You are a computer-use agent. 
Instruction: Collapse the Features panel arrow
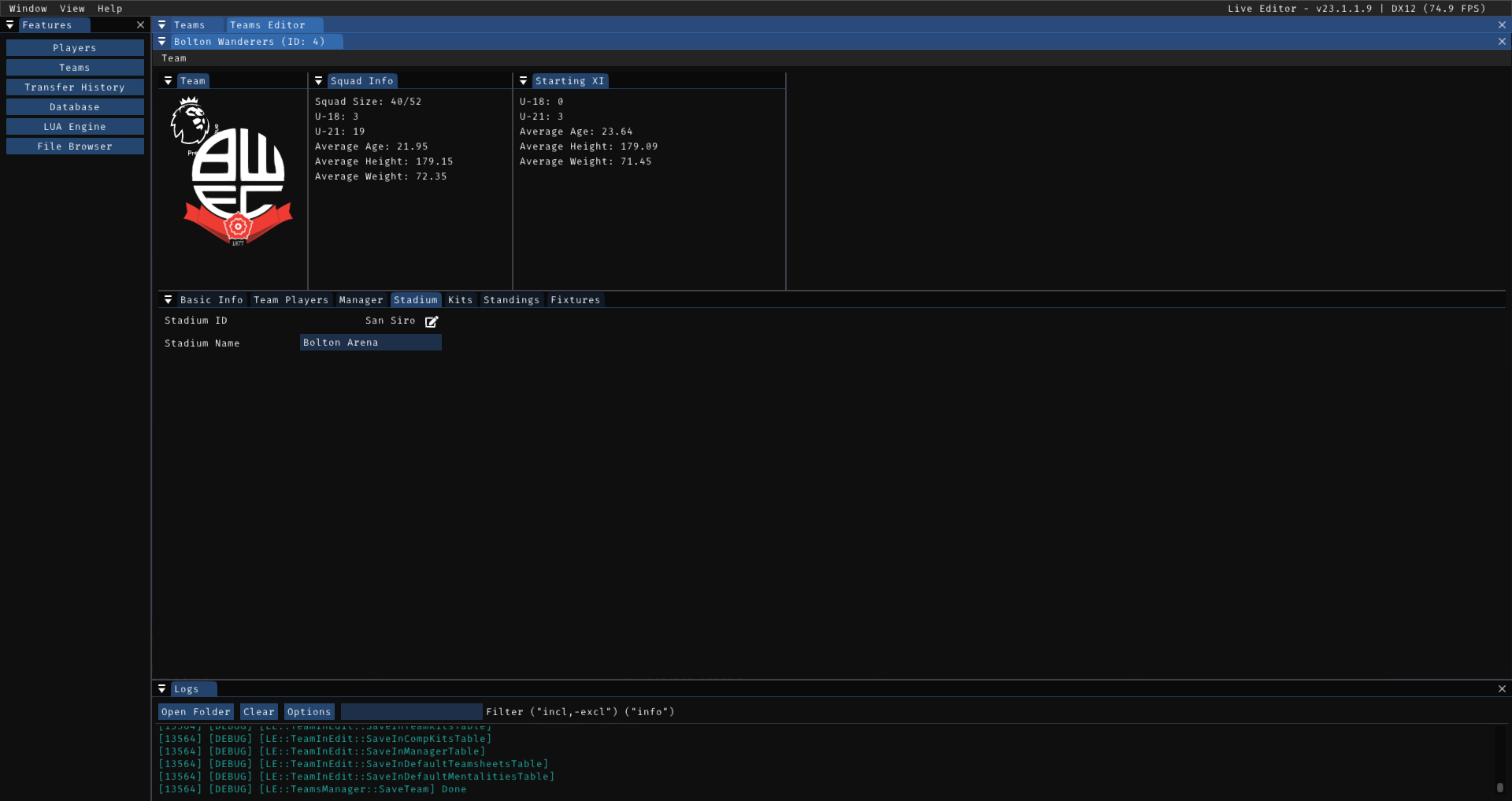point(10,25)
